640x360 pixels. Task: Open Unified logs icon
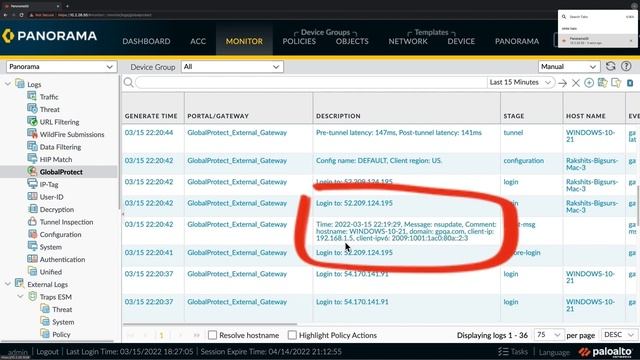32,271
